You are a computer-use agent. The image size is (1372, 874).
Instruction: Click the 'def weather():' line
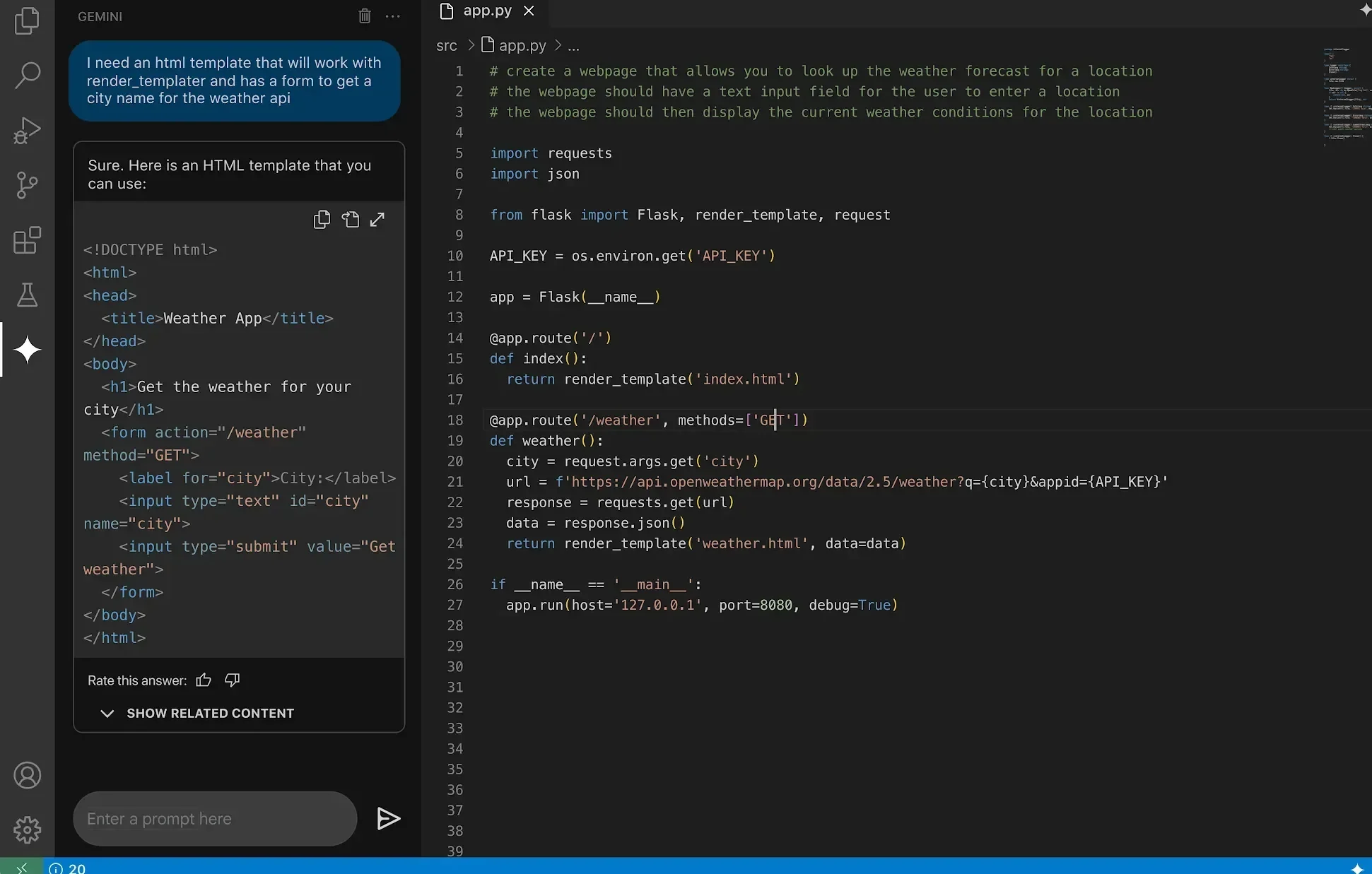(546, 440)
